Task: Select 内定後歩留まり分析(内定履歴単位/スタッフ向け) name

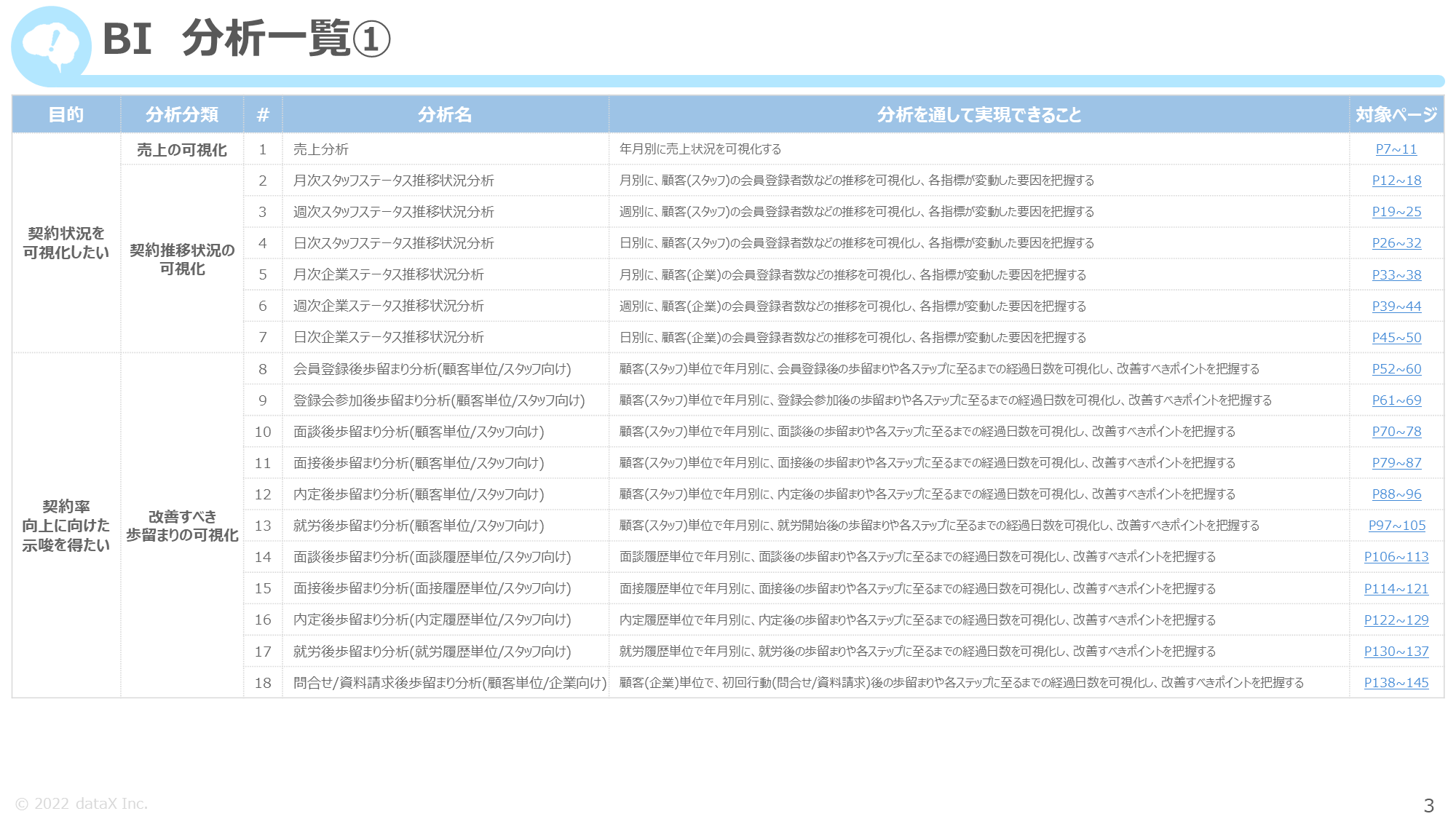Action: 432,620
